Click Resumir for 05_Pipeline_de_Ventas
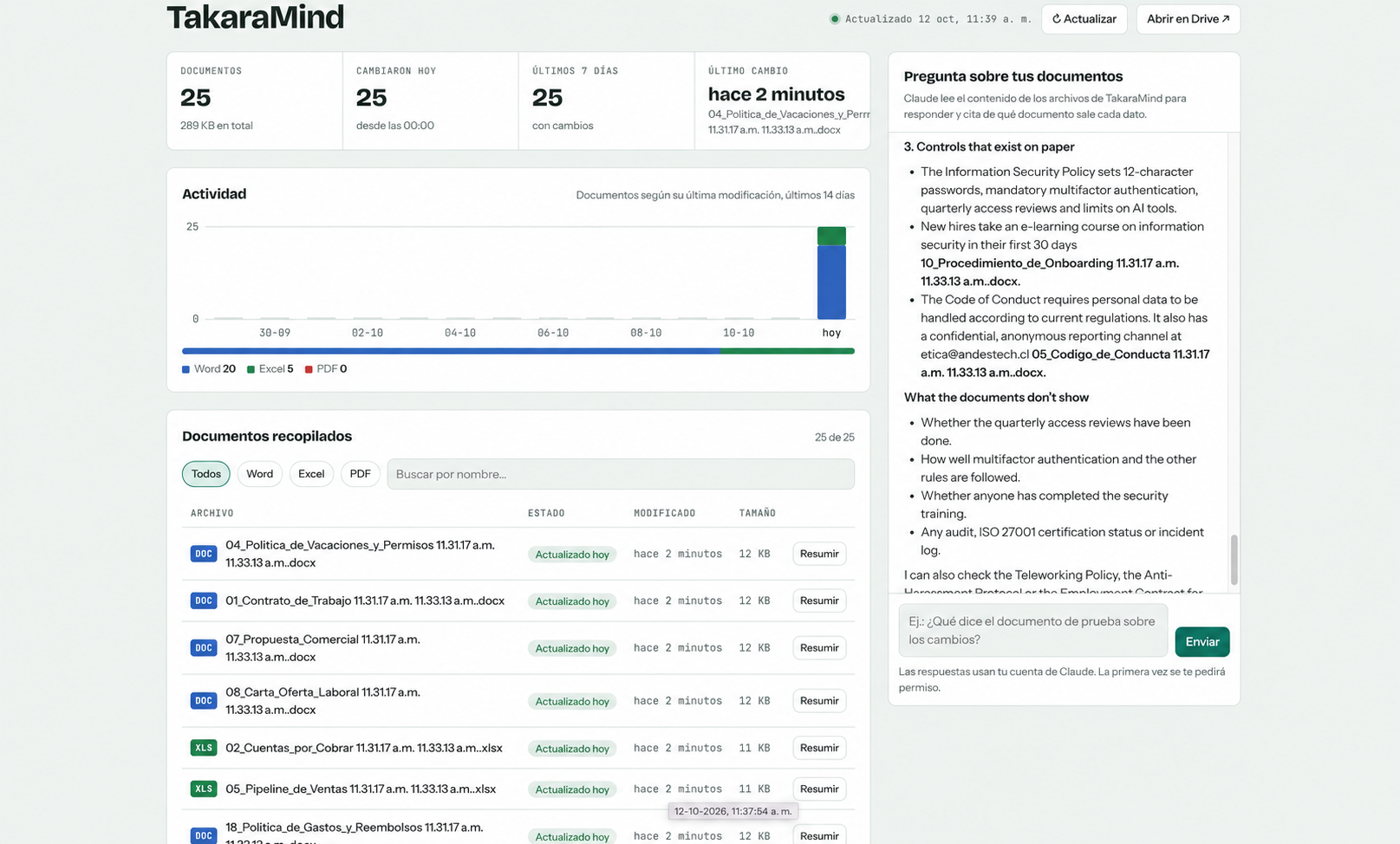The width and height of the screenshot is (1400, 844). [819, 789]
